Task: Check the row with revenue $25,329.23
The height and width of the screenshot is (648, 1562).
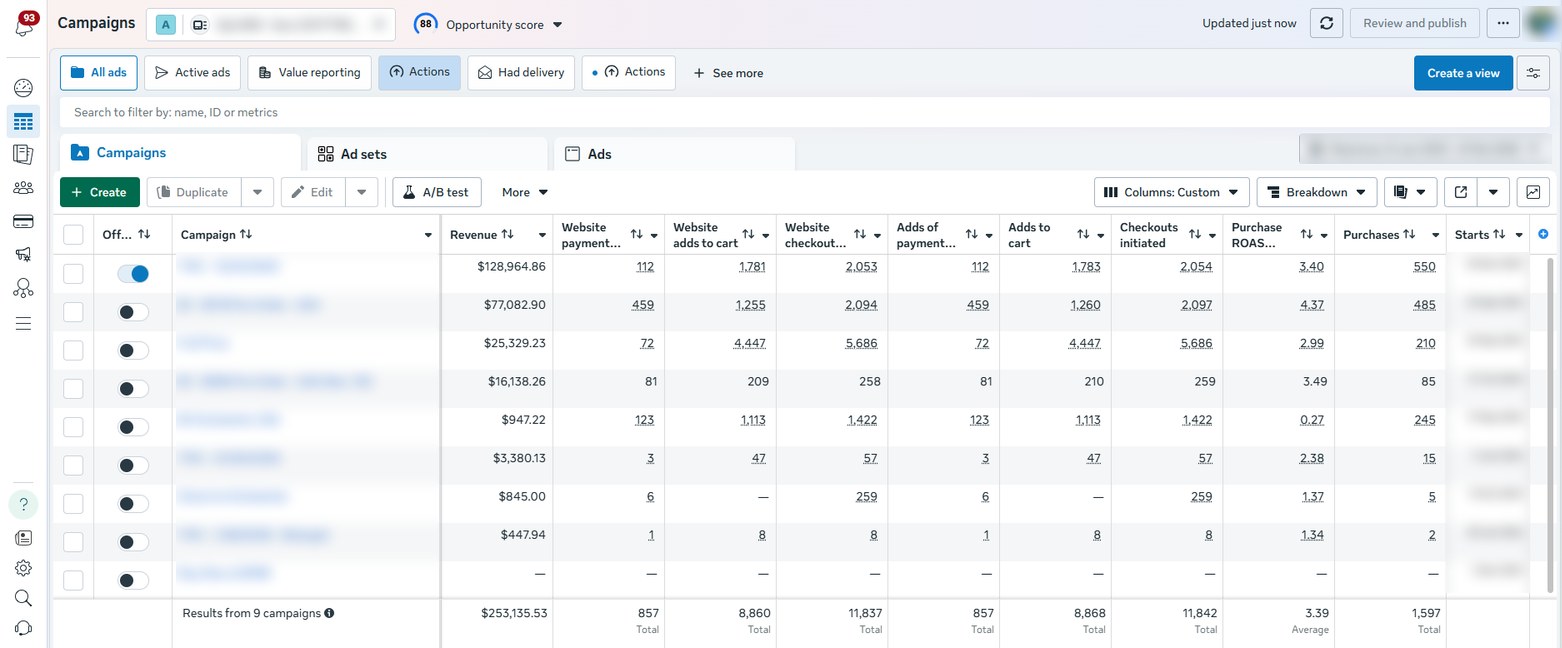Action: [73, 350]
